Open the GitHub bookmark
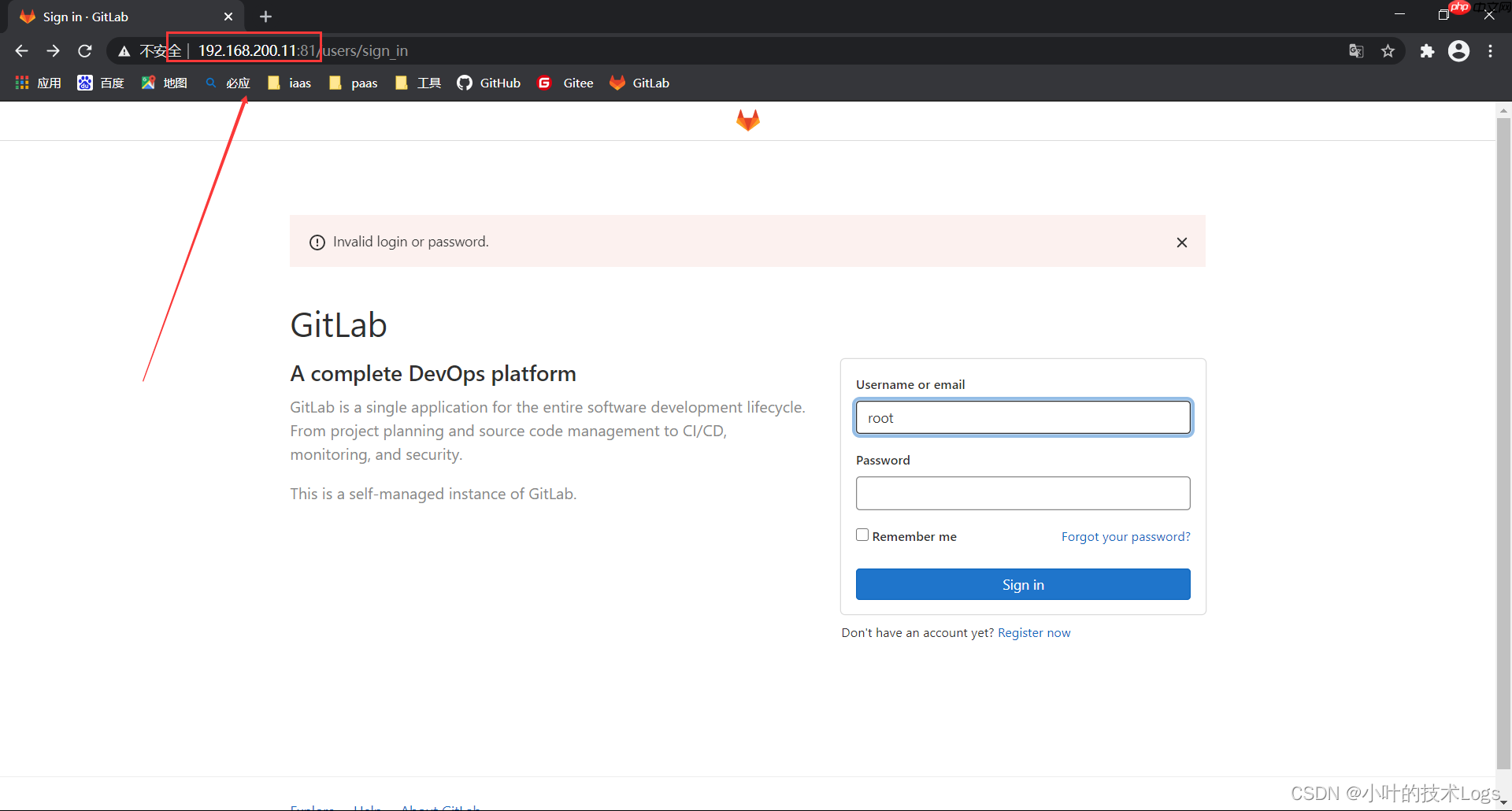 [x=488, y=83]
